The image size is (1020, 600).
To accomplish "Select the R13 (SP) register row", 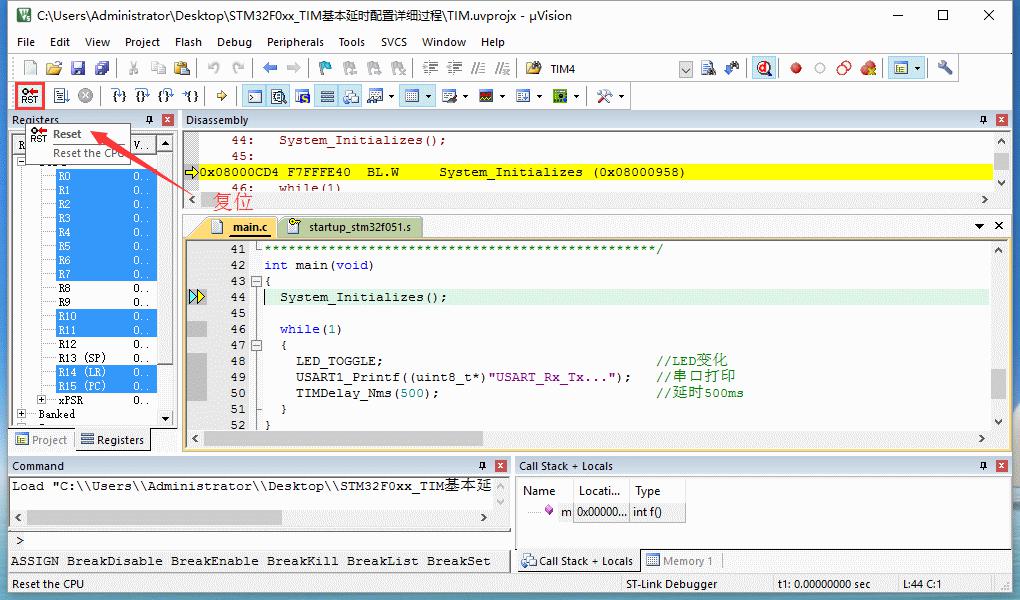I will point(107,358).
